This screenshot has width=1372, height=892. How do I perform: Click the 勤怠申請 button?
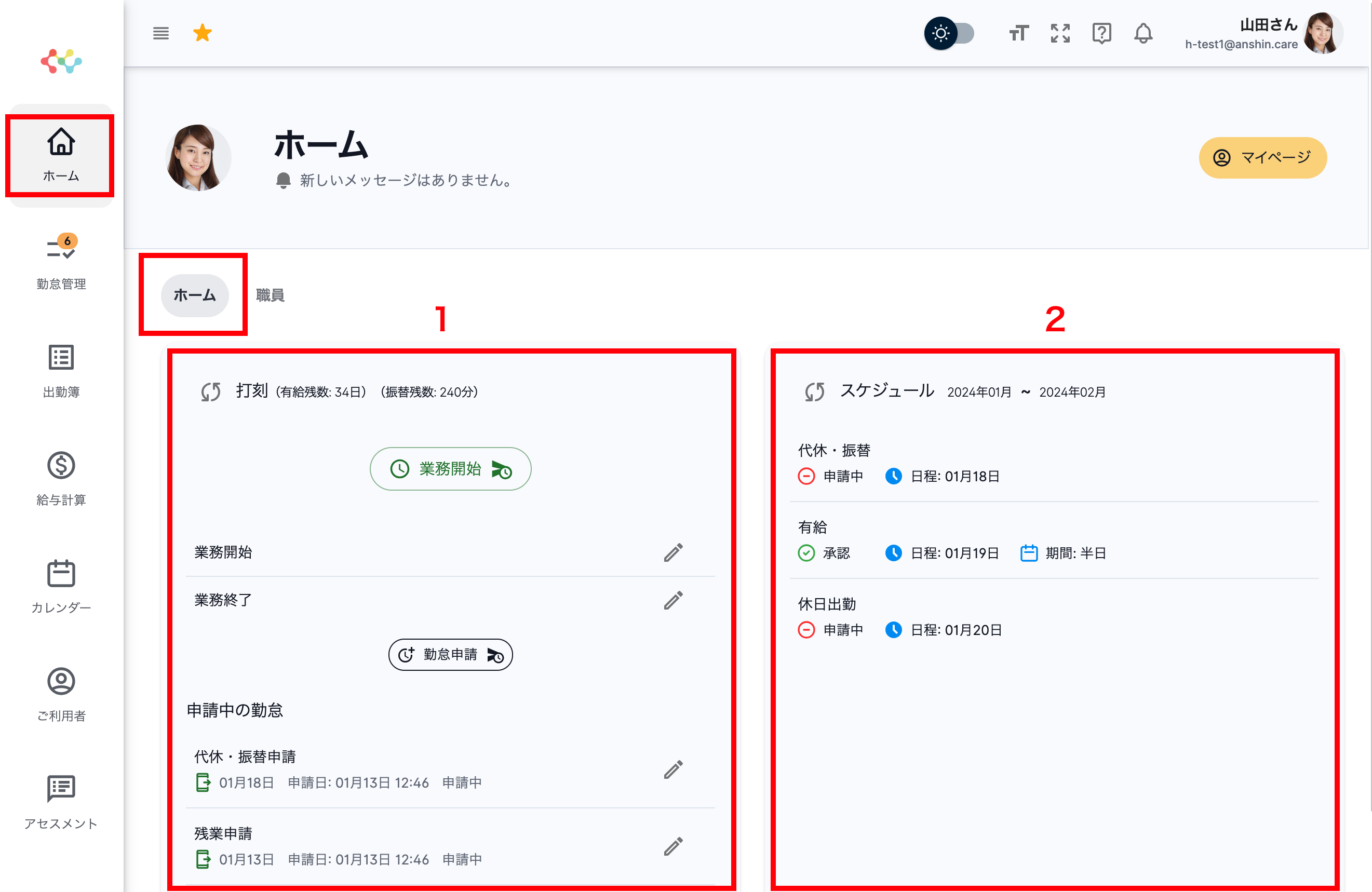click(450, 655)
